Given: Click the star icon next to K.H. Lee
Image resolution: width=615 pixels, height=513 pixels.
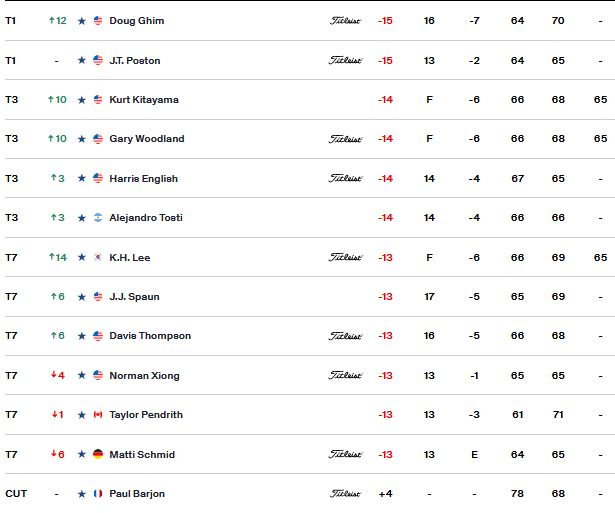Looking at the screenshot, I should click(x=82, y=257).
